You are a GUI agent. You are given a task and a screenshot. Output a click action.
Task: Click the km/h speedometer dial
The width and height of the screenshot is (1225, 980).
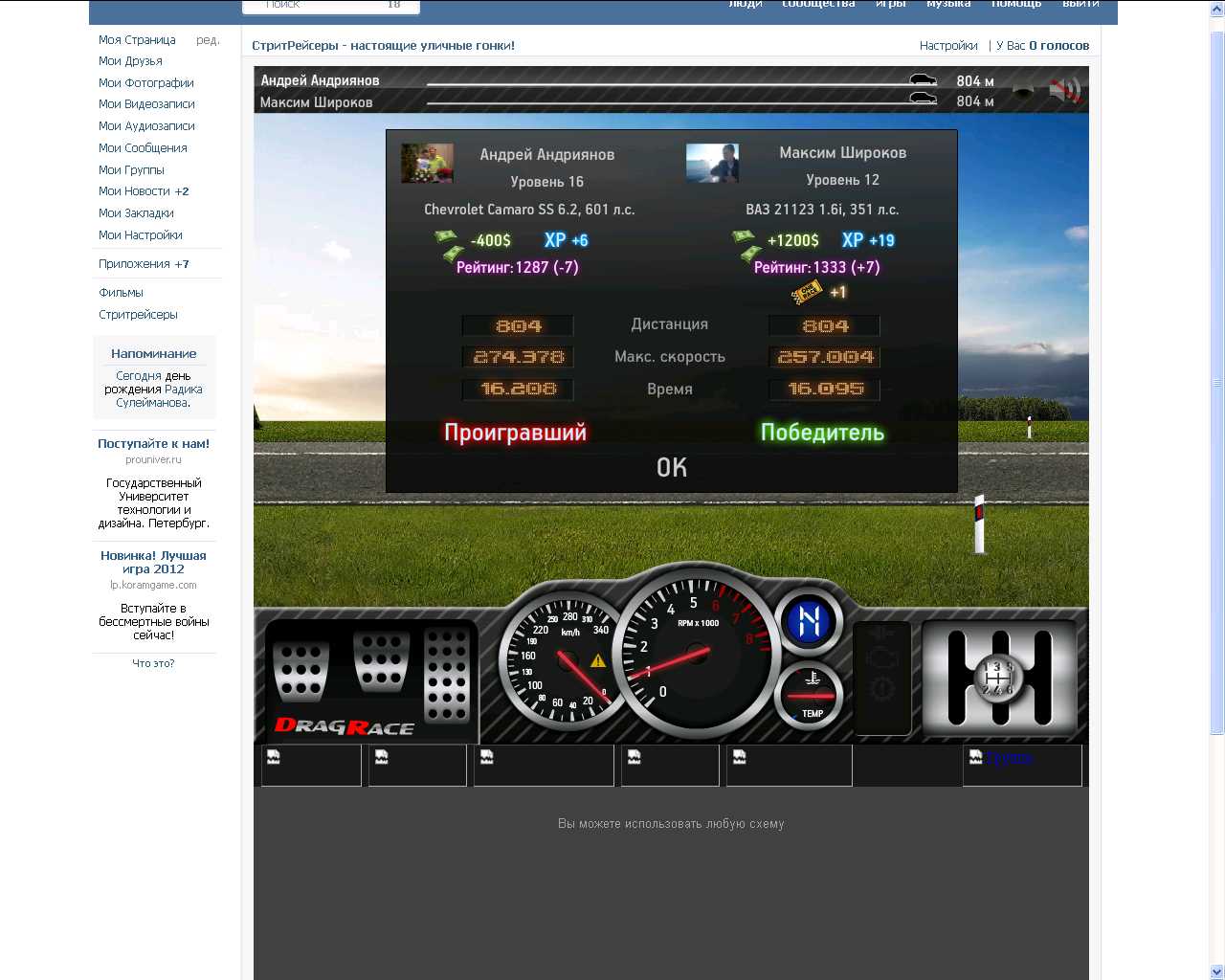[567, 662]
